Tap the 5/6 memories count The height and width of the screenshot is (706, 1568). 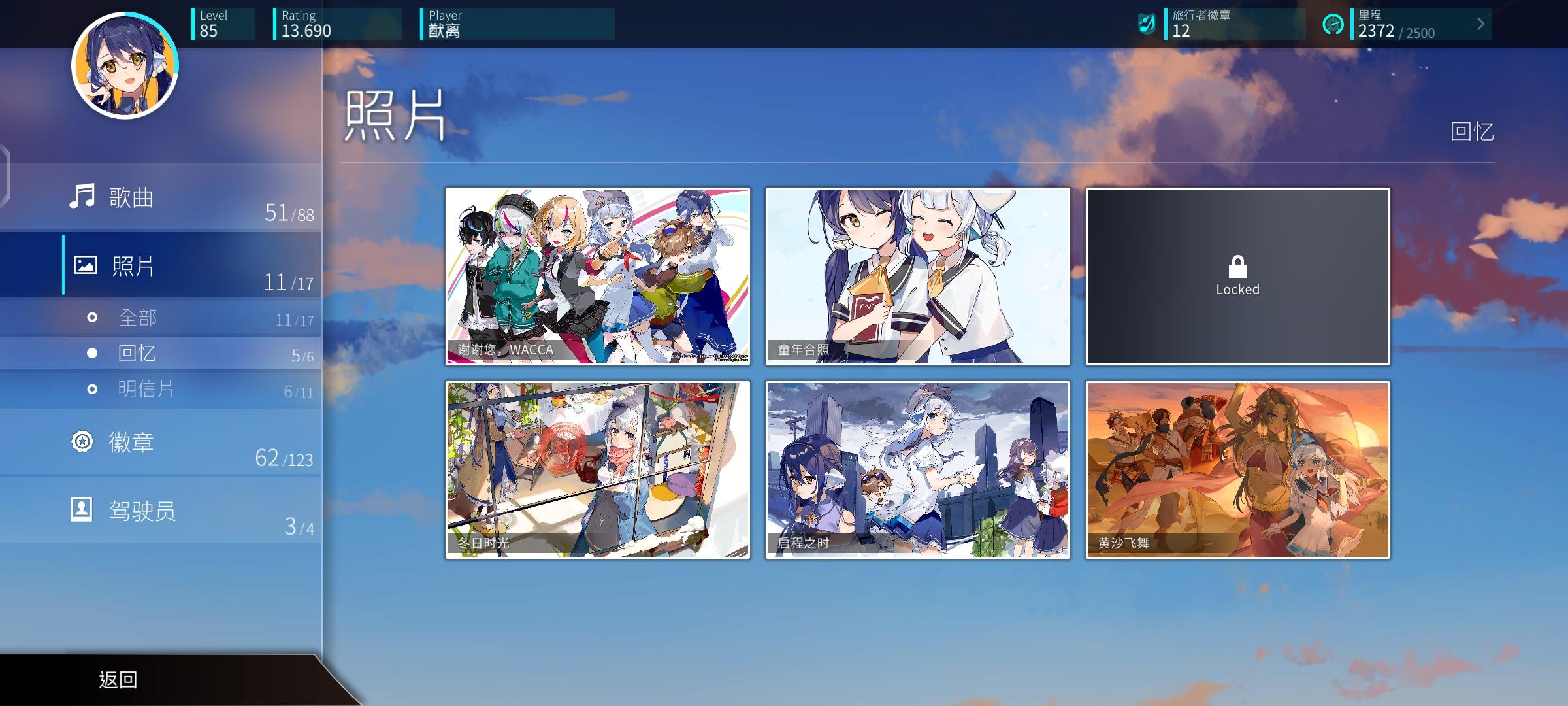[302, 356]
